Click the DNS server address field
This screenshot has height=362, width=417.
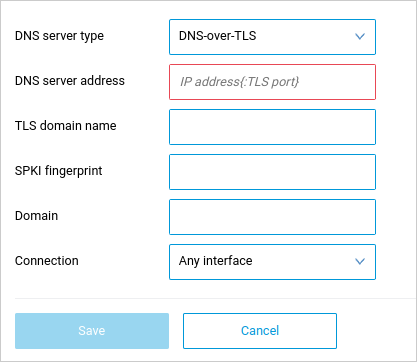click(272, 82)
